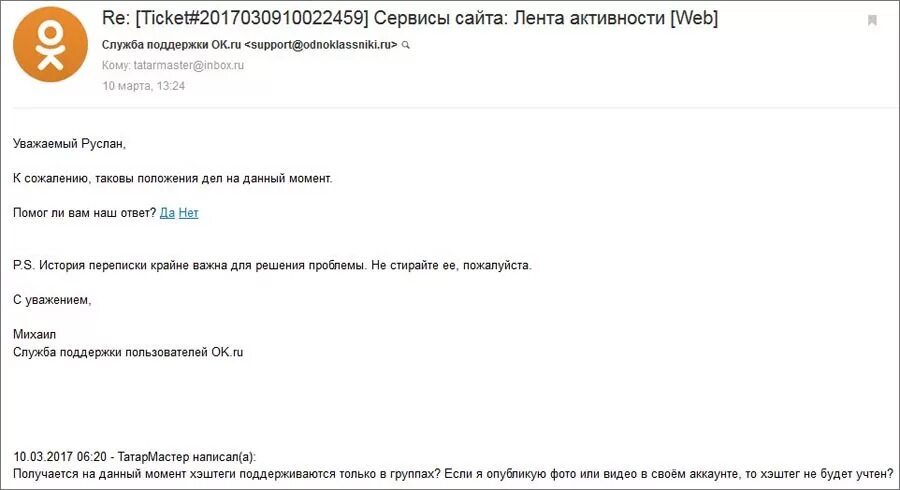
Task: Click the date "10 марта, 13:24"
Action: [x=144, y=86]
